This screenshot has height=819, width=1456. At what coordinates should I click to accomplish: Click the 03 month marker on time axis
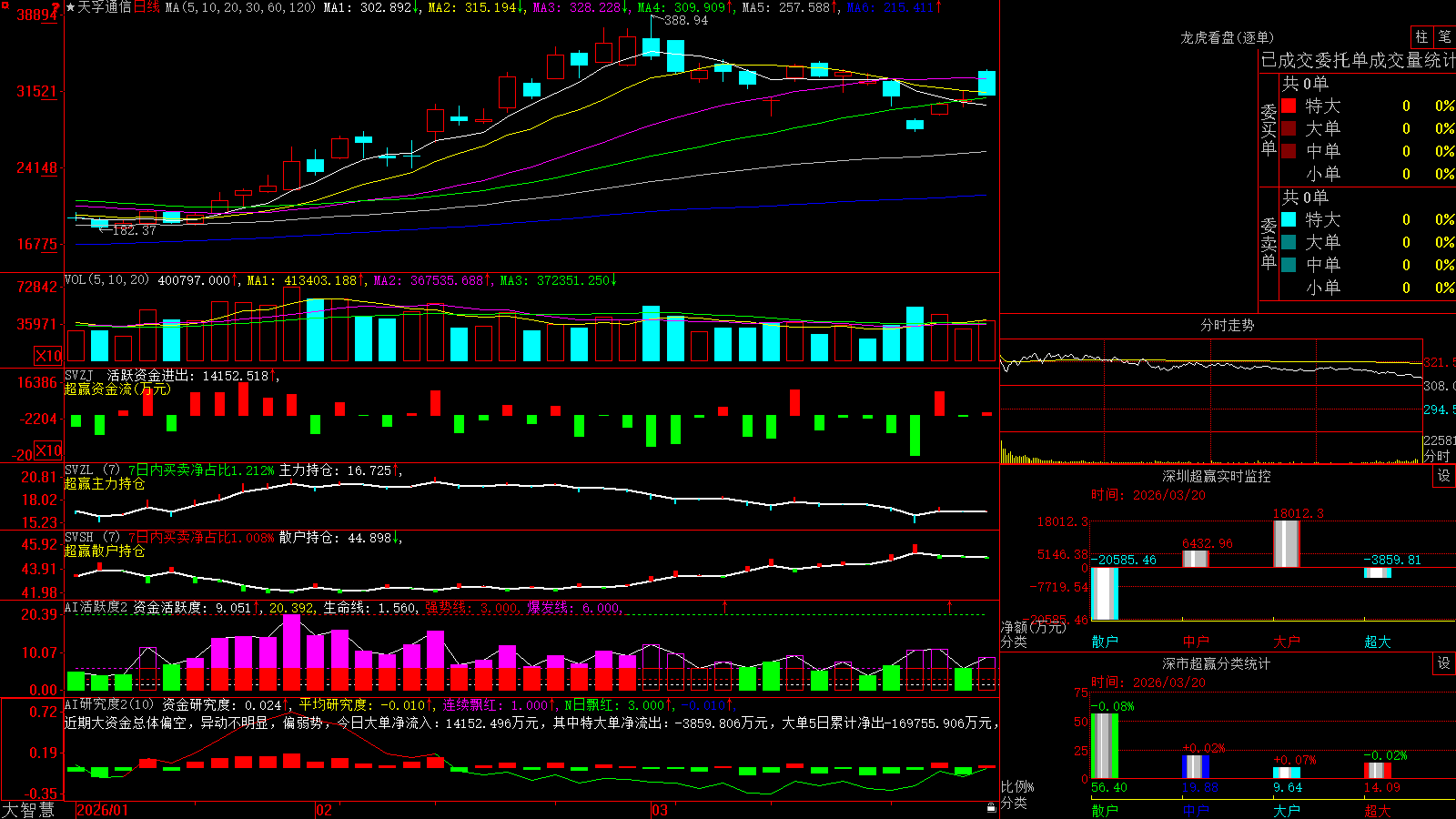pos(659,810)
